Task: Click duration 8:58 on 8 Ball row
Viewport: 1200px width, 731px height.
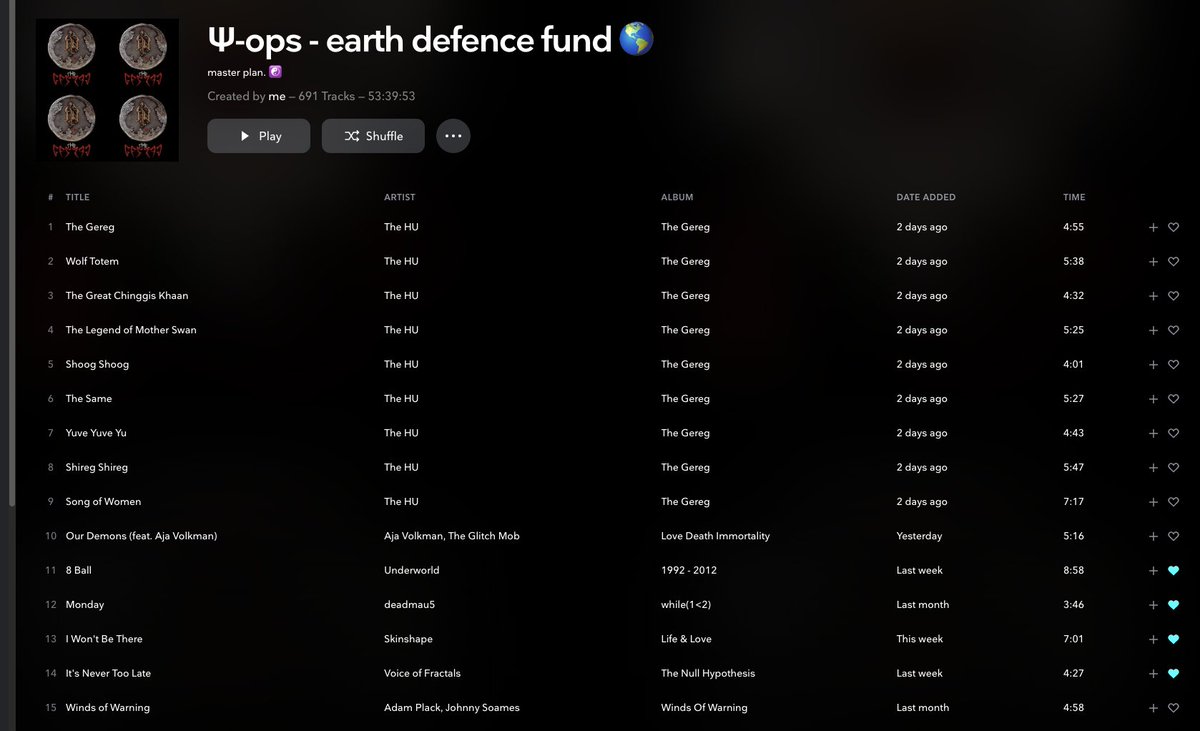Action: tap(1073, 570)
